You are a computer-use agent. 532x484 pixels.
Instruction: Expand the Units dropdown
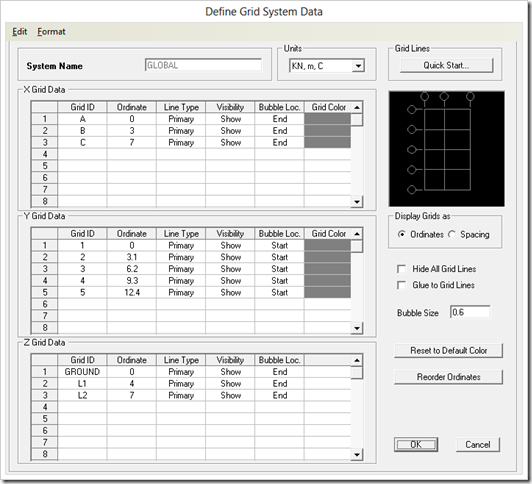tap(358, 66)
